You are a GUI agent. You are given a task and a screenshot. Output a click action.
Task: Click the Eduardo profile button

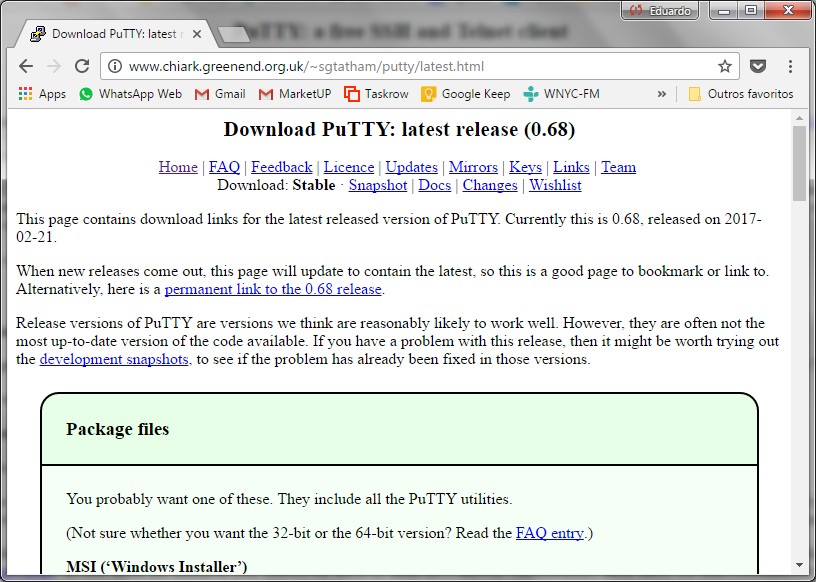[x=660, y=10]
